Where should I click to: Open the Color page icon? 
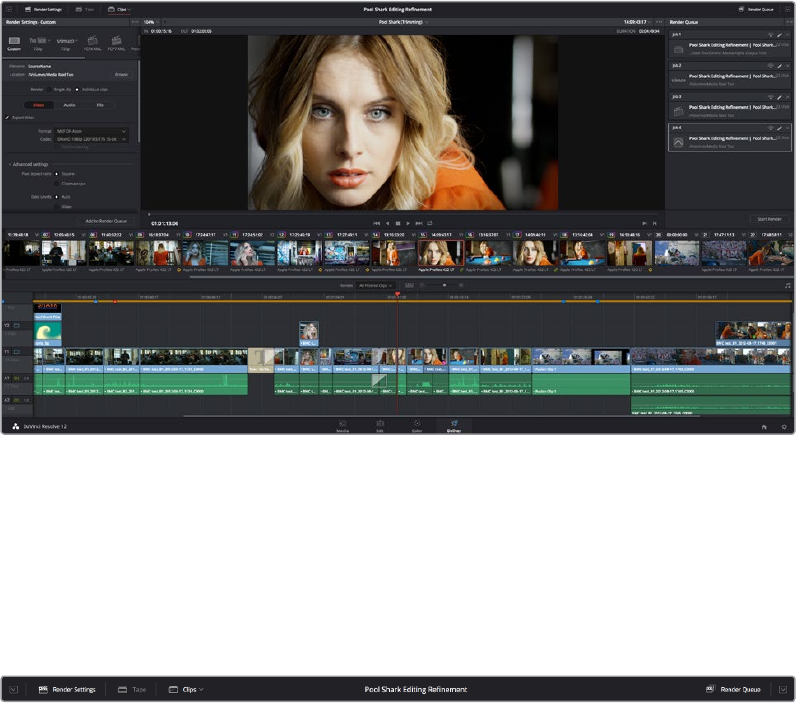pyautogui.click(x=416, y=424)
